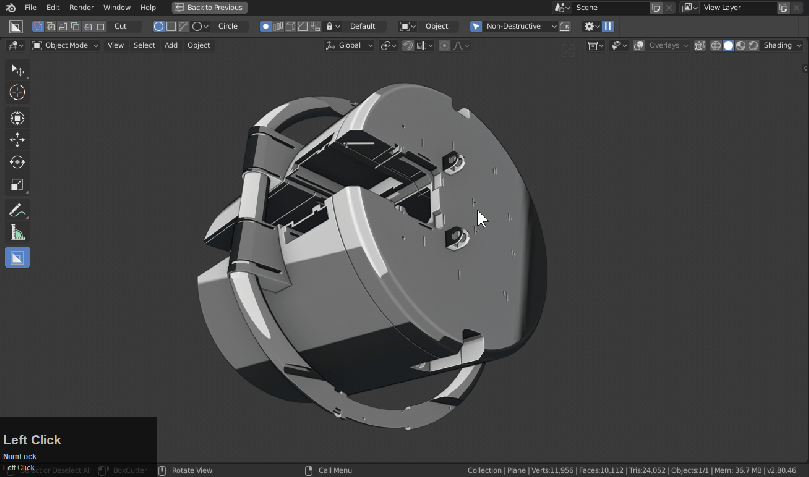Open the custom shape dropdown
The width and height of the screenshot is (809, 477).
click(200, 26)
